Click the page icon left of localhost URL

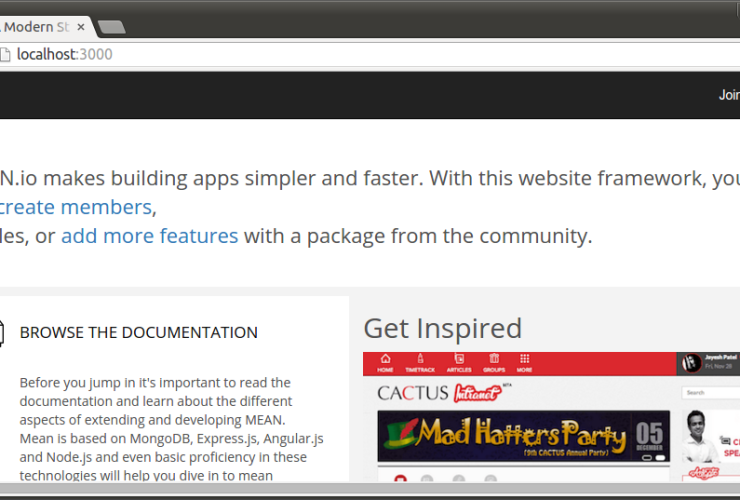[5, 54]
